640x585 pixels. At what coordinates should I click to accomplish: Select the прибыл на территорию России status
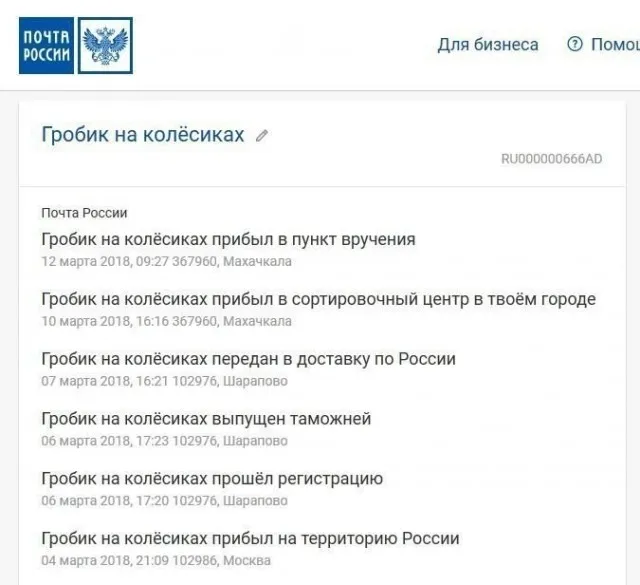250,539
